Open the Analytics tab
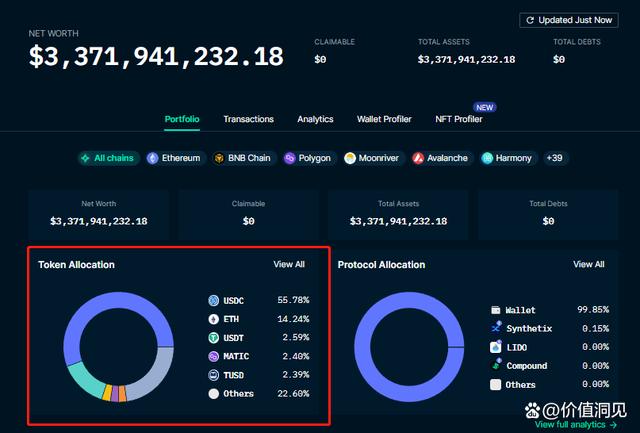640x433 pixels. click(315, 119)
